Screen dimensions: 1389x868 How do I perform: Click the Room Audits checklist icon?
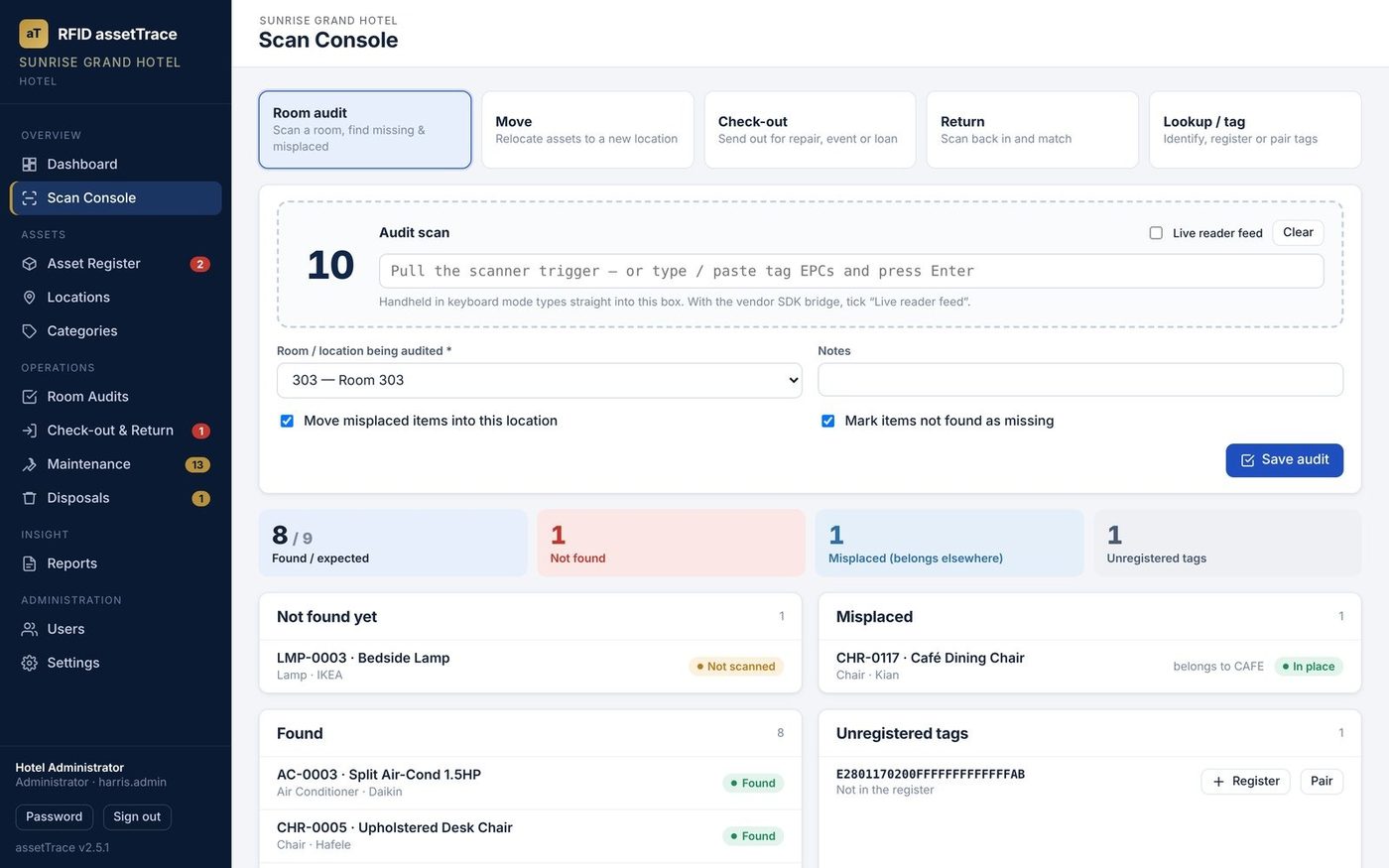pos(29,397)
